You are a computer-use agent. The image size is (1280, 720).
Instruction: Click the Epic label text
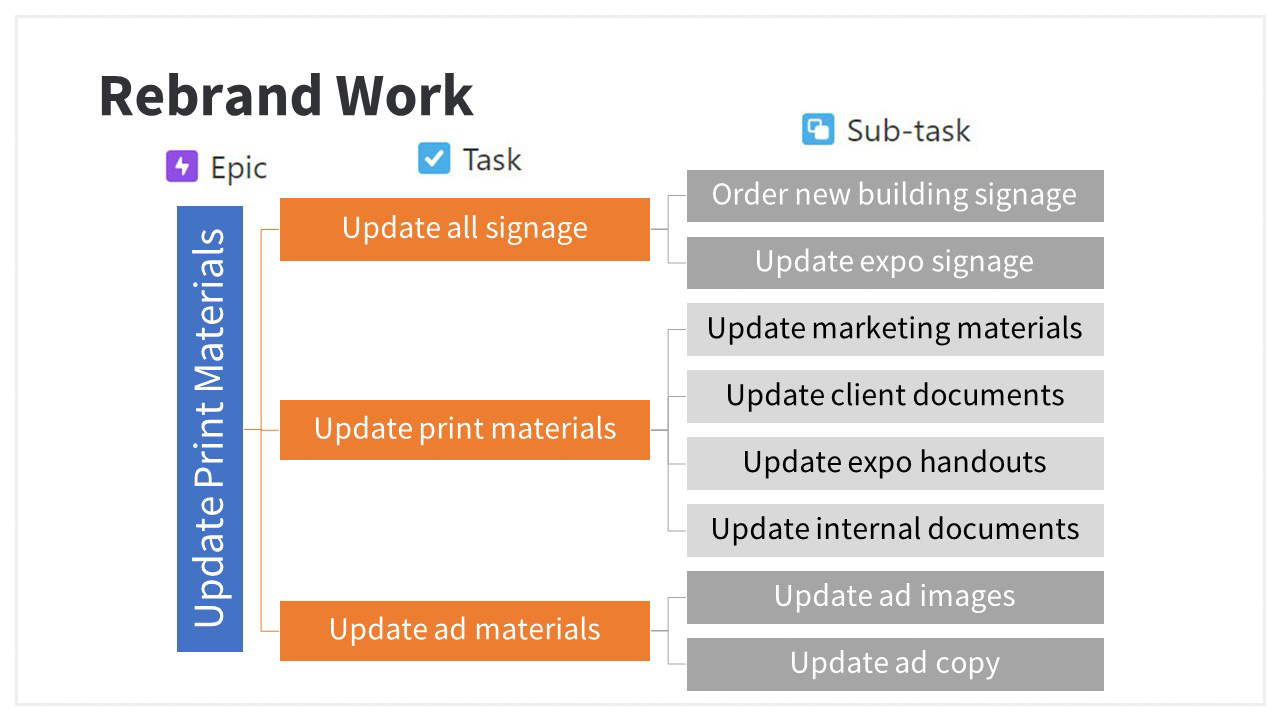point(239,168)
